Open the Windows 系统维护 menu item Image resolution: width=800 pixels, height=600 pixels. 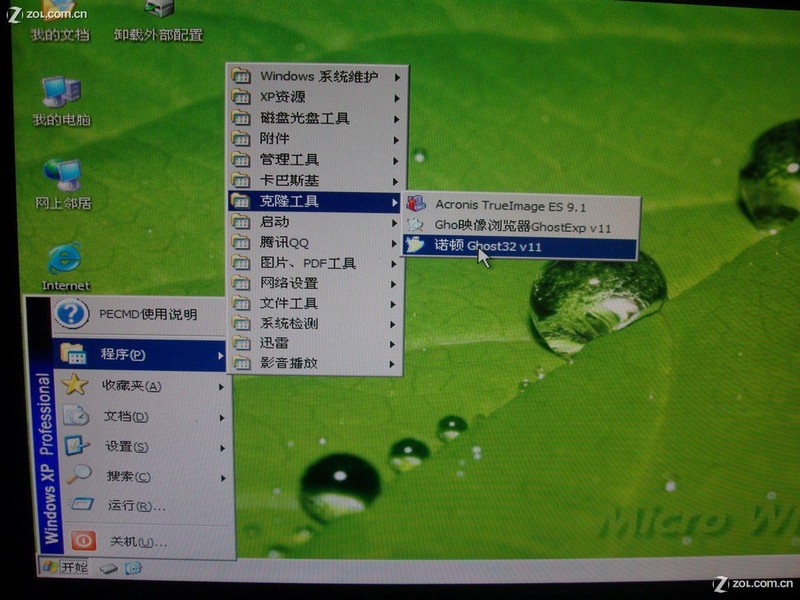pyautogui.click(x=316, y=77)
